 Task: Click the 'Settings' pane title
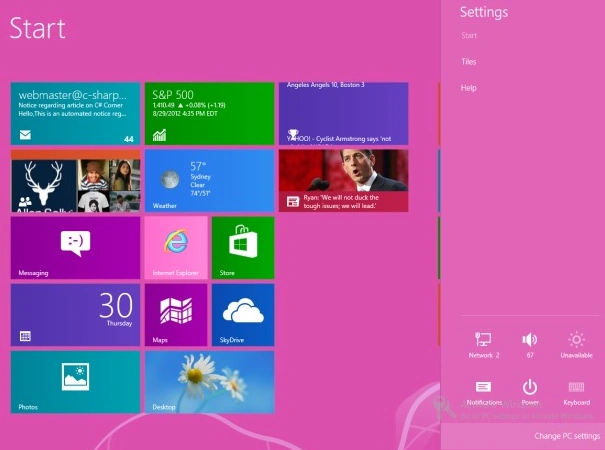click(484, 12)
